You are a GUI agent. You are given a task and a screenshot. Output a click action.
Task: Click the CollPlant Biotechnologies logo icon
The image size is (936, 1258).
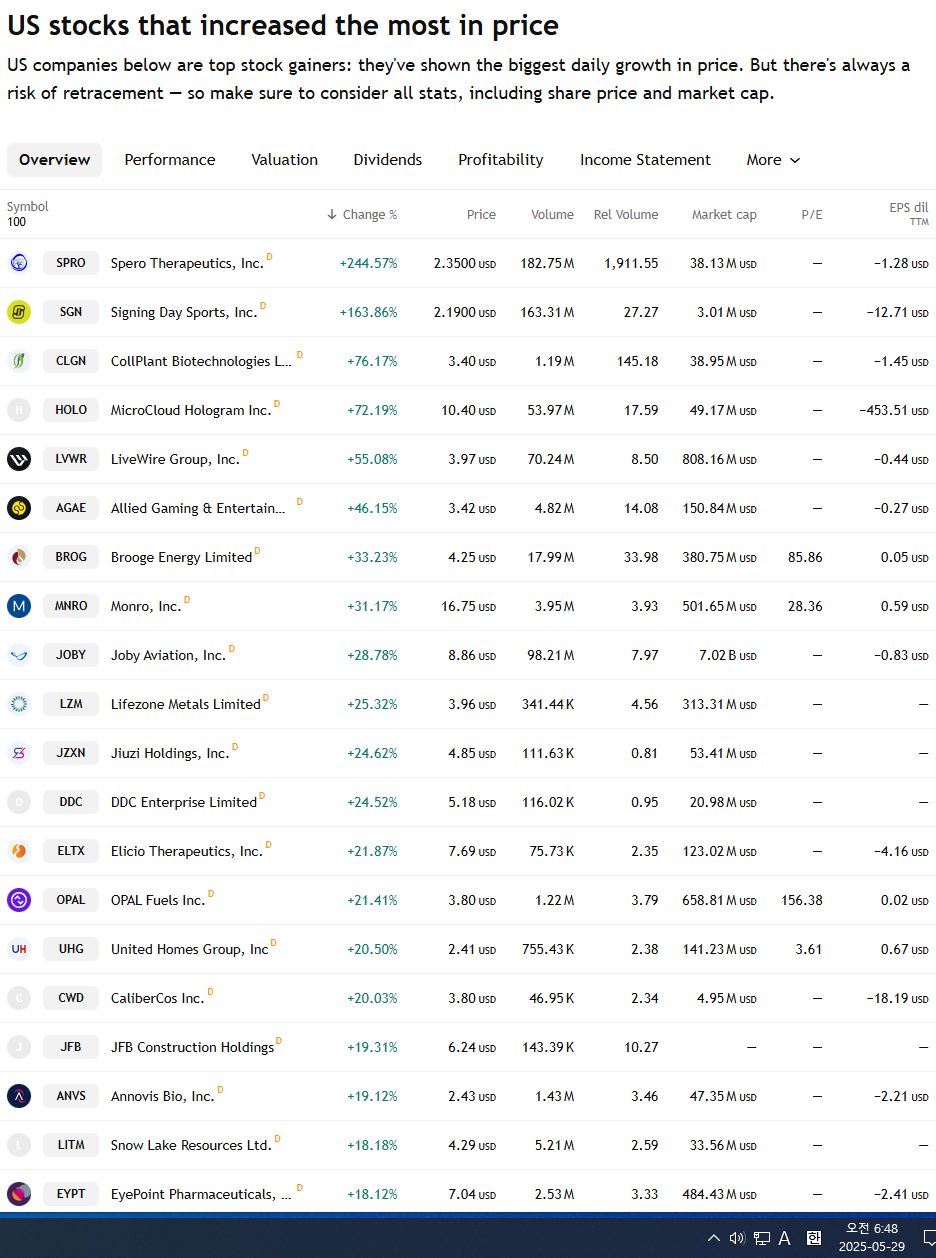point(18,361)
